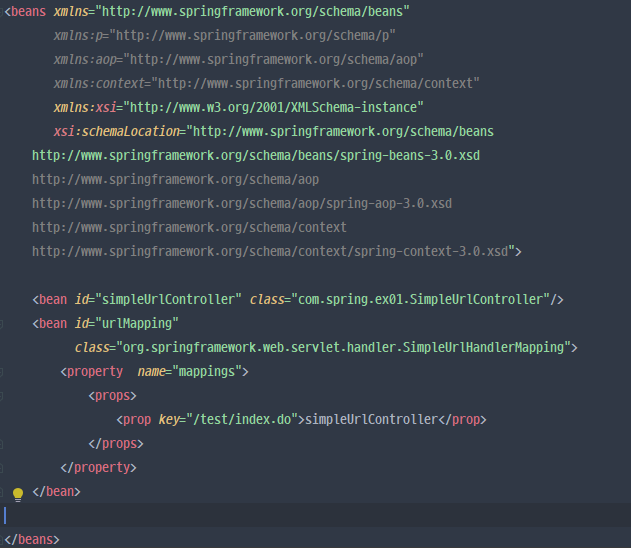Click the xmlns:context namespace attribute

click(x=266, y=83)
